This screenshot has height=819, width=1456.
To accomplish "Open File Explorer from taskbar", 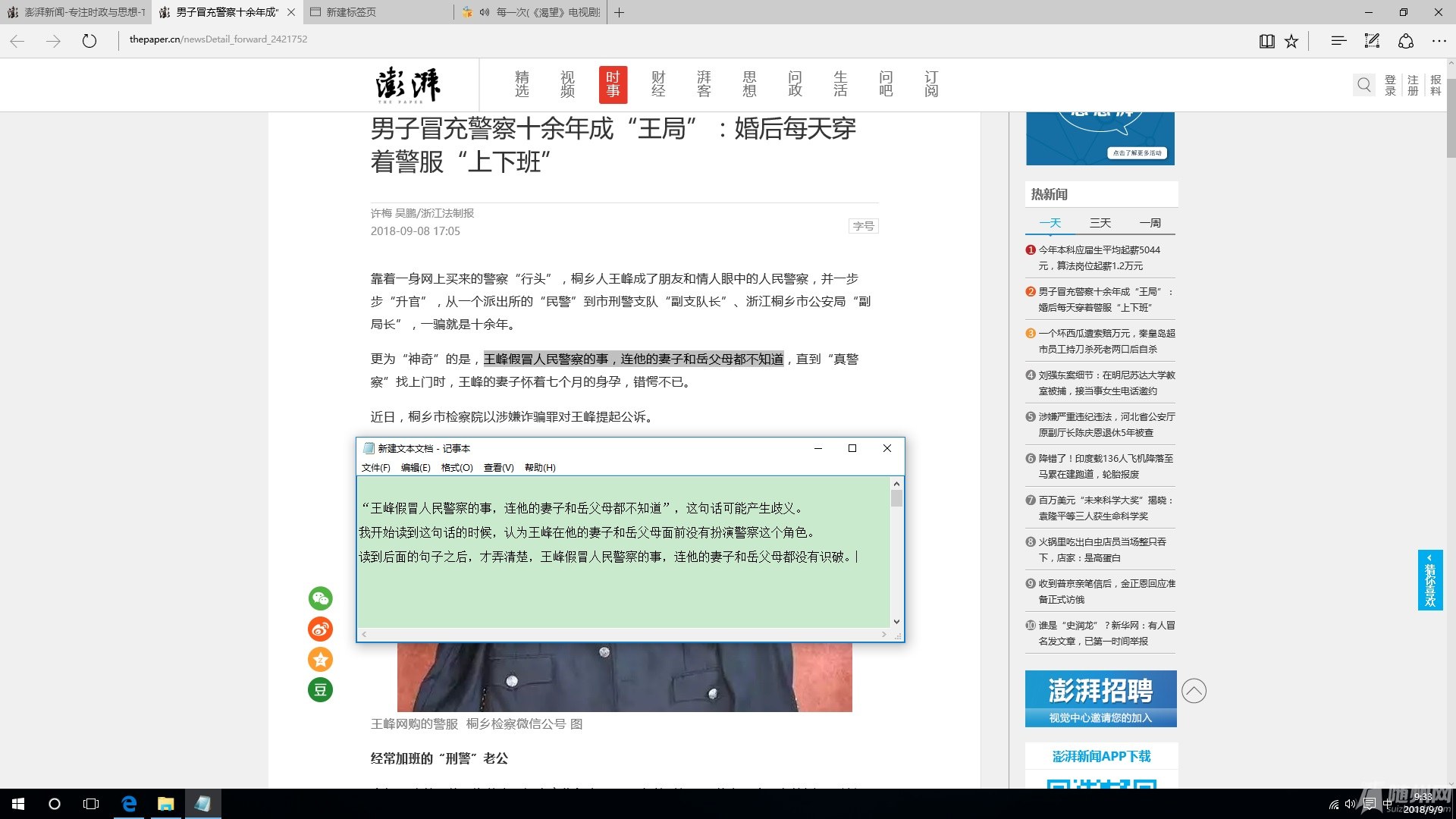I will [x=165, y=804].
